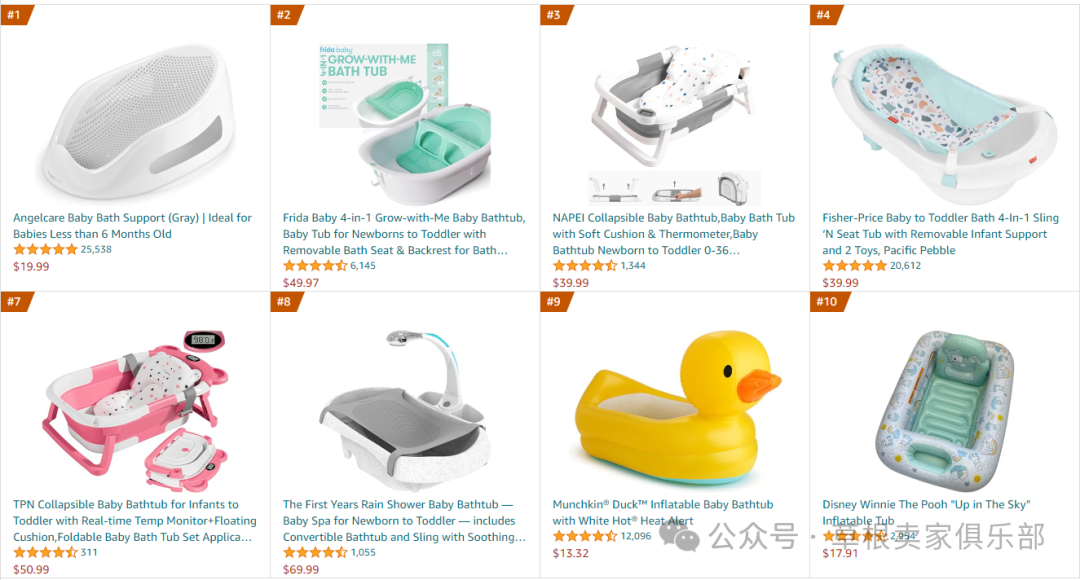Open star rating of Fisher-Price tub with 20,612 reviews
Image resolution: width=1080 pixels, height=580 pixels.
point(854,265)
